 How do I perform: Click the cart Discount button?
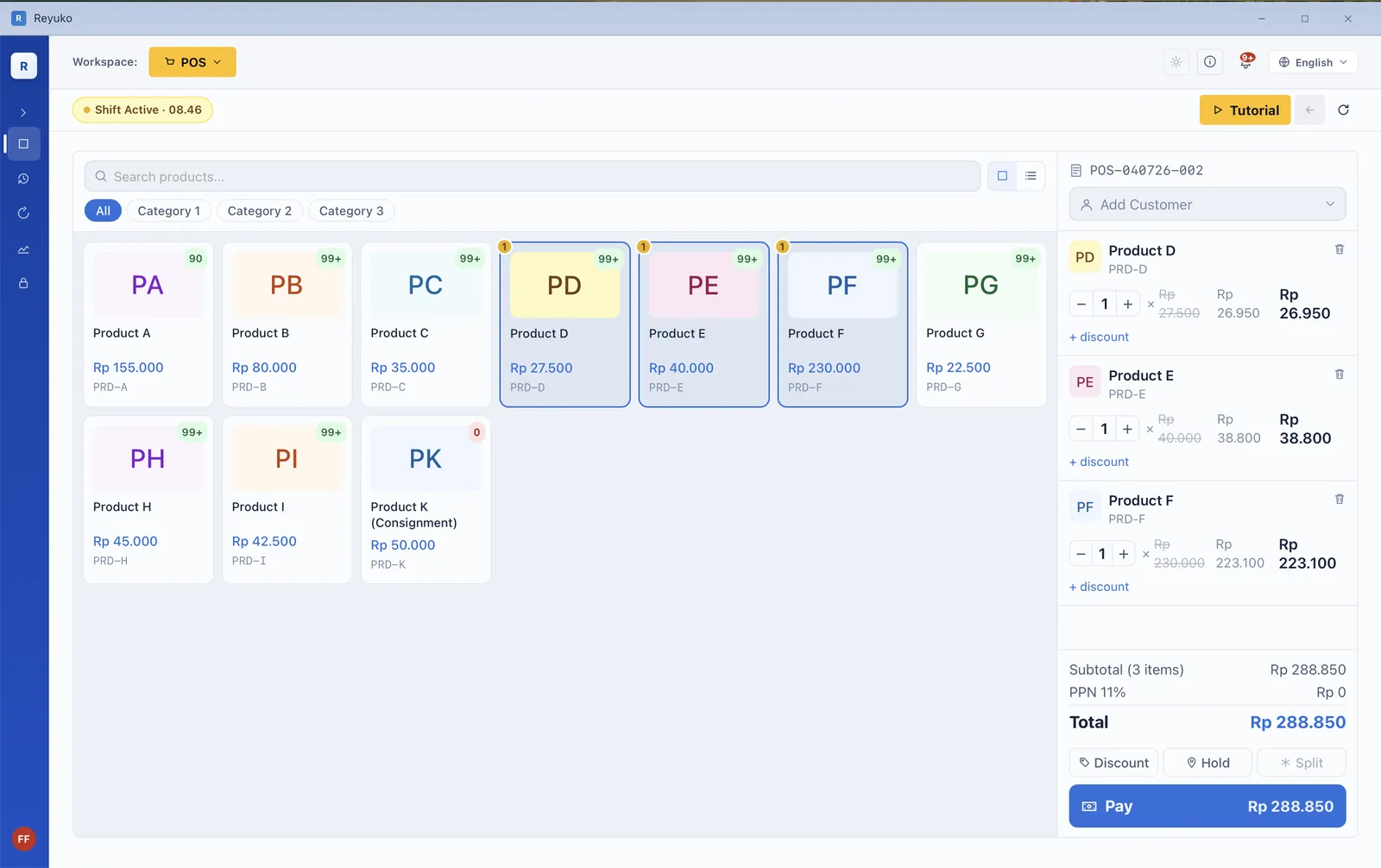point(1113,763)
